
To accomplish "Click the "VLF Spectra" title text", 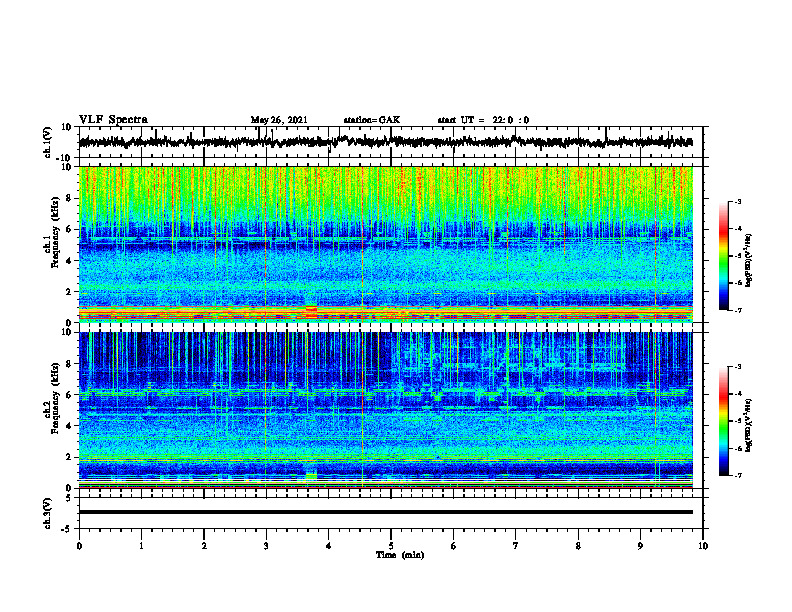I will (x=113, y=120).
